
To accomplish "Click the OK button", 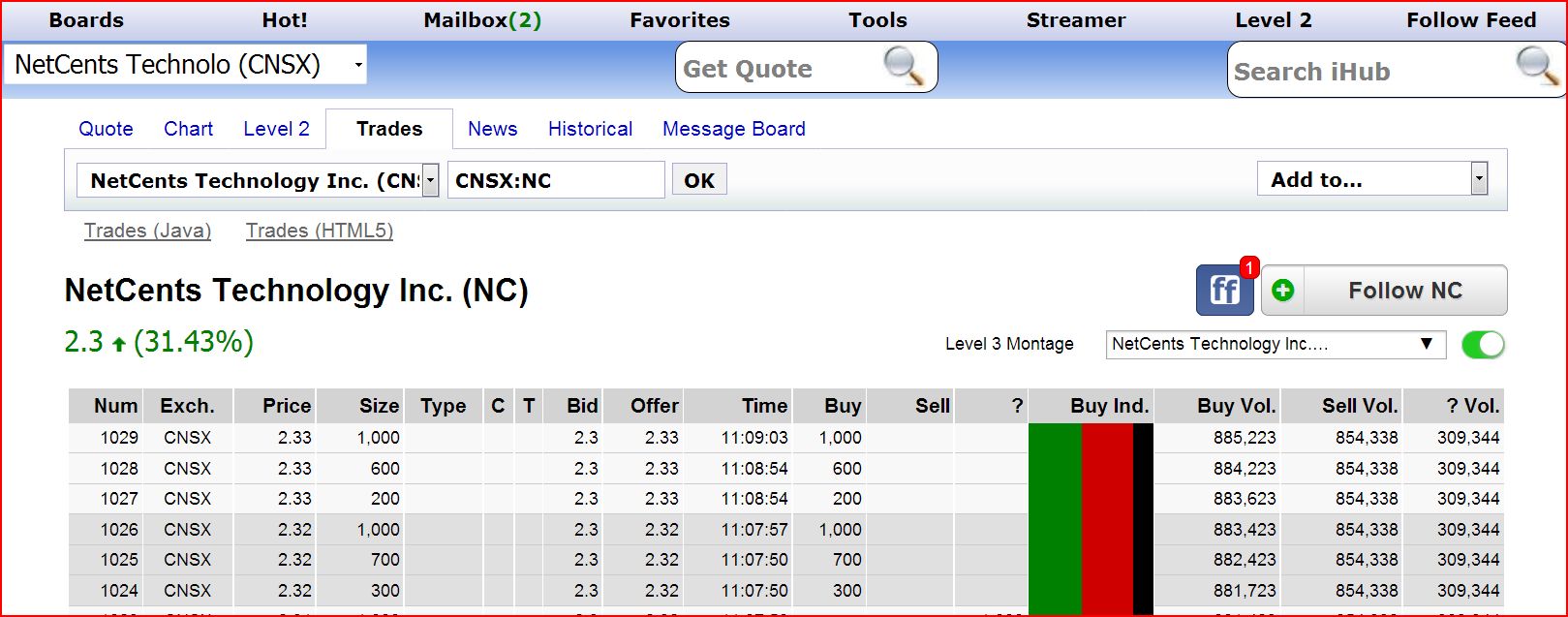I will click(699, 180).
